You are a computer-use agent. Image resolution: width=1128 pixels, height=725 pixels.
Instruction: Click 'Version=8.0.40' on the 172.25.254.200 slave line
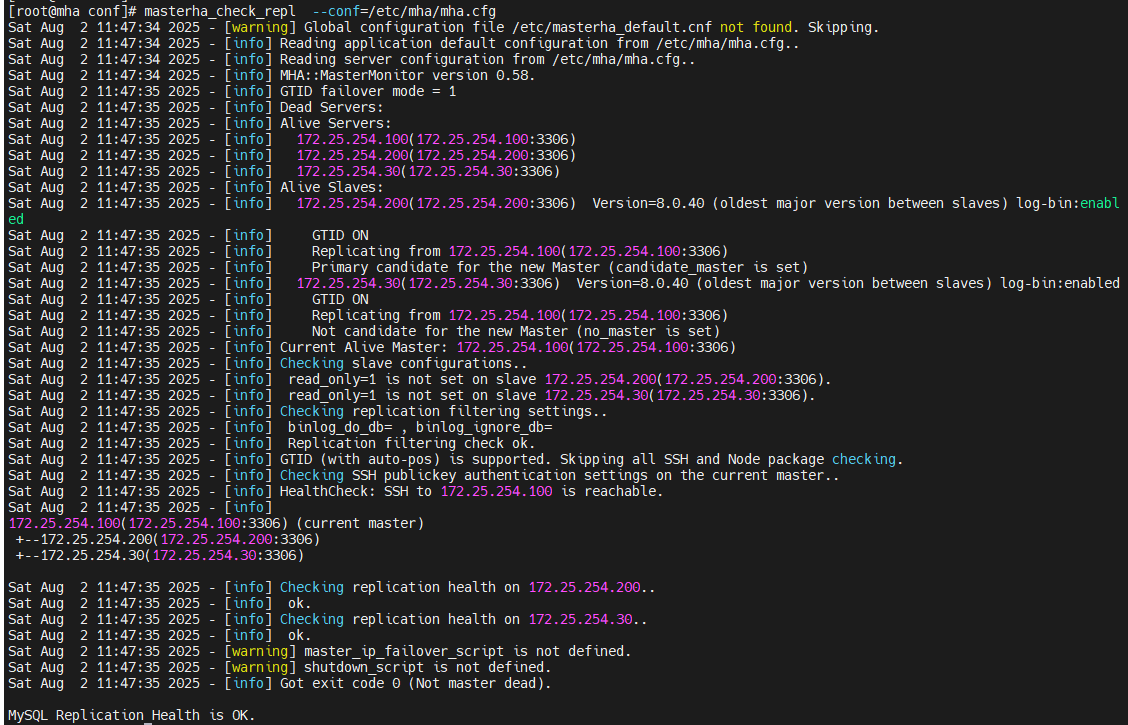tap(648, 203)
